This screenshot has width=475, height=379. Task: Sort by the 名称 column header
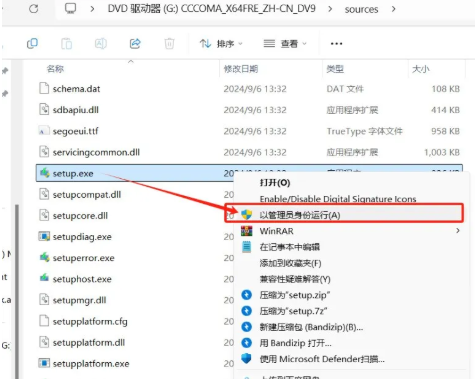pyautogui.click(x=55, y=69)
